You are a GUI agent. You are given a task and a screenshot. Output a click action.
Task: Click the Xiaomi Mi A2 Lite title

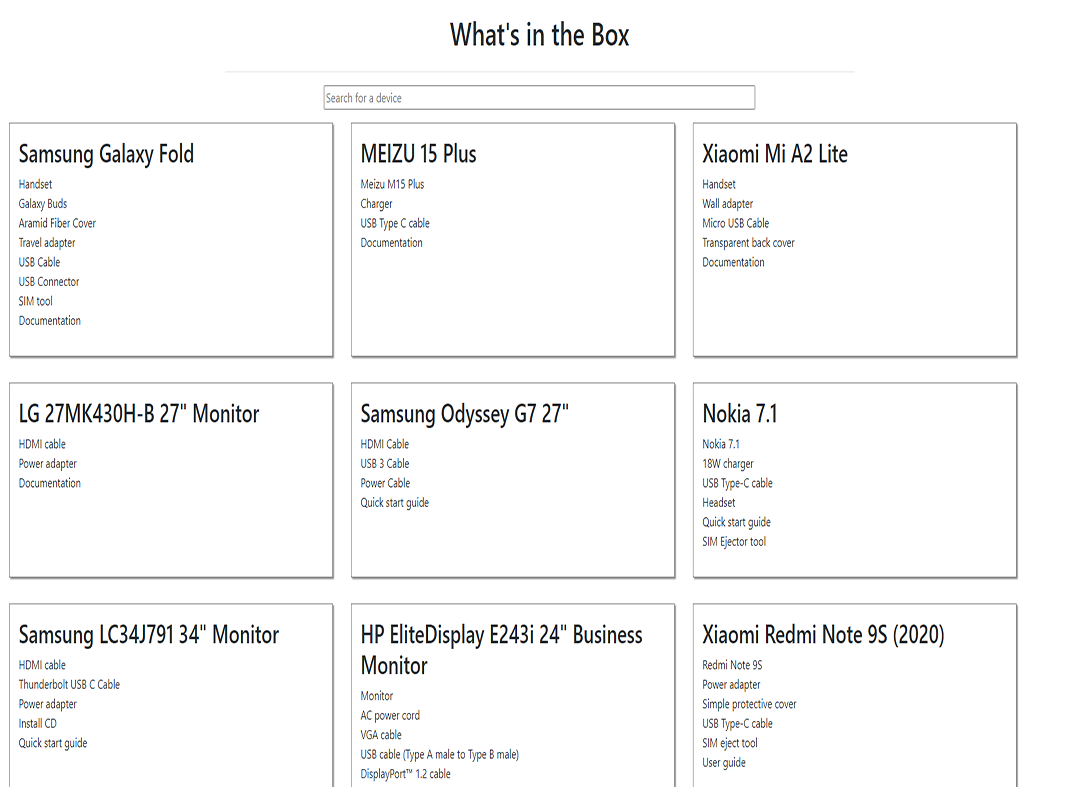pos(775,154)
